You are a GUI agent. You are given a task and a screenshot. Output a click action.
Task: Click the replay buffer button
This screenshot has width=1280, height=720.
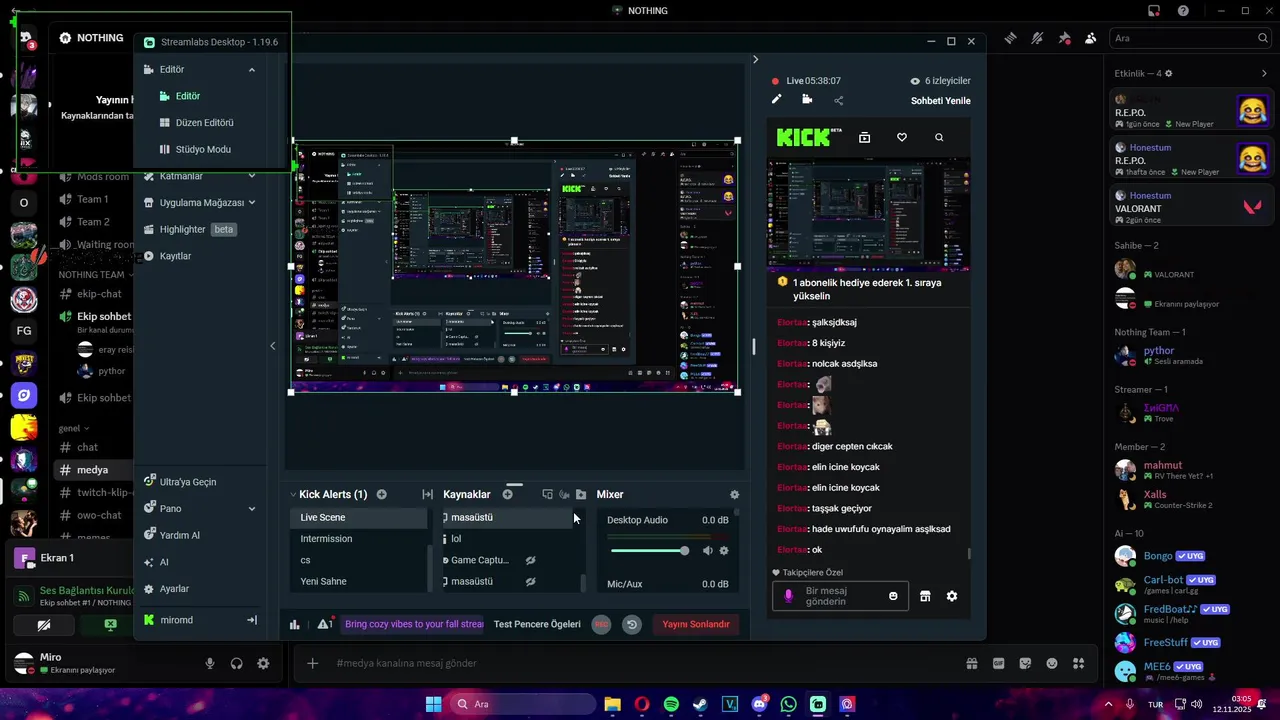tap(632, 624)
